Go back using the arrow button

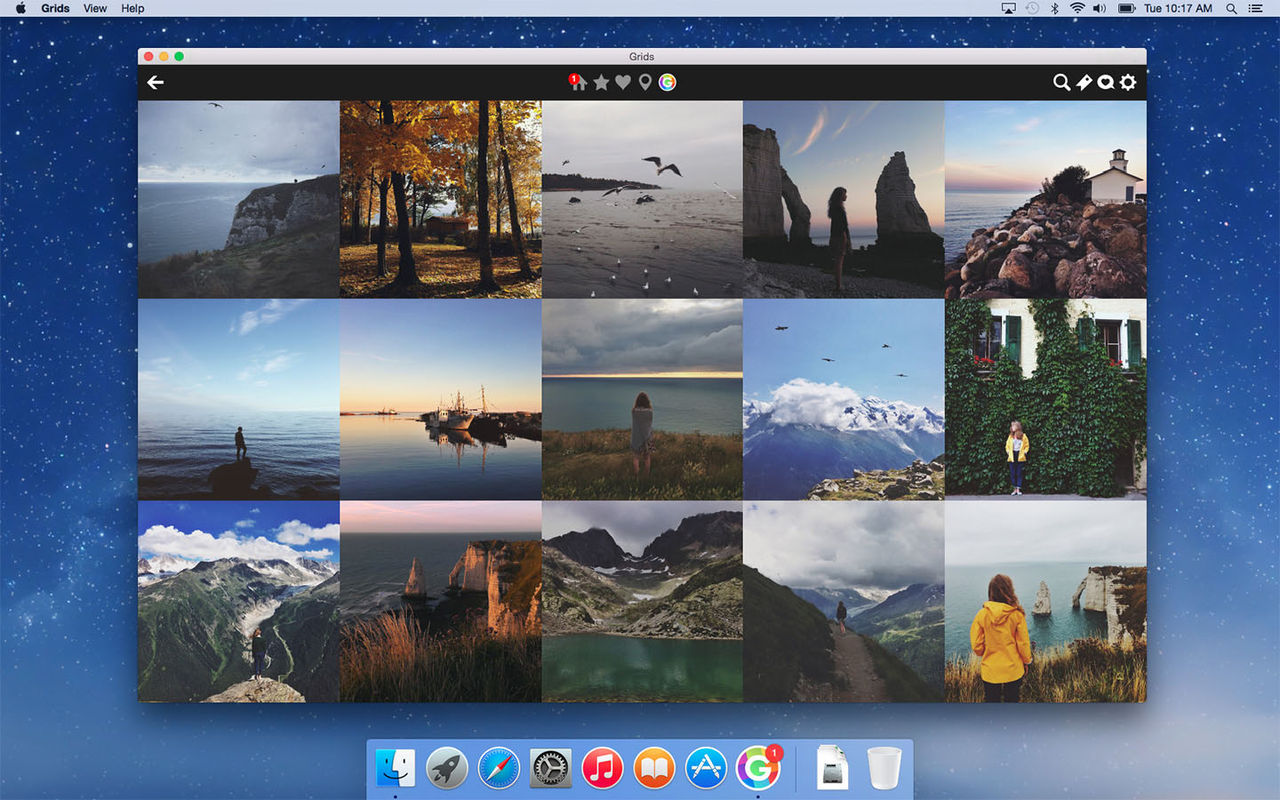[155, 82]
